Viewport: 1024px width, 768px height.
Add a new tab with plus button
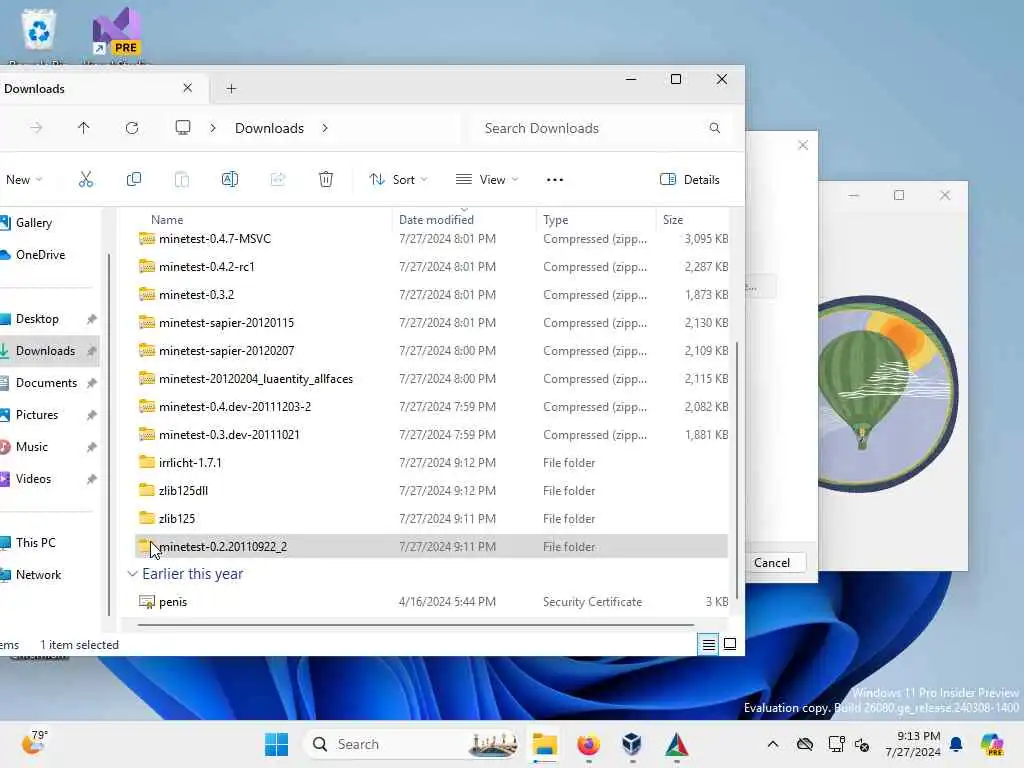231,88
